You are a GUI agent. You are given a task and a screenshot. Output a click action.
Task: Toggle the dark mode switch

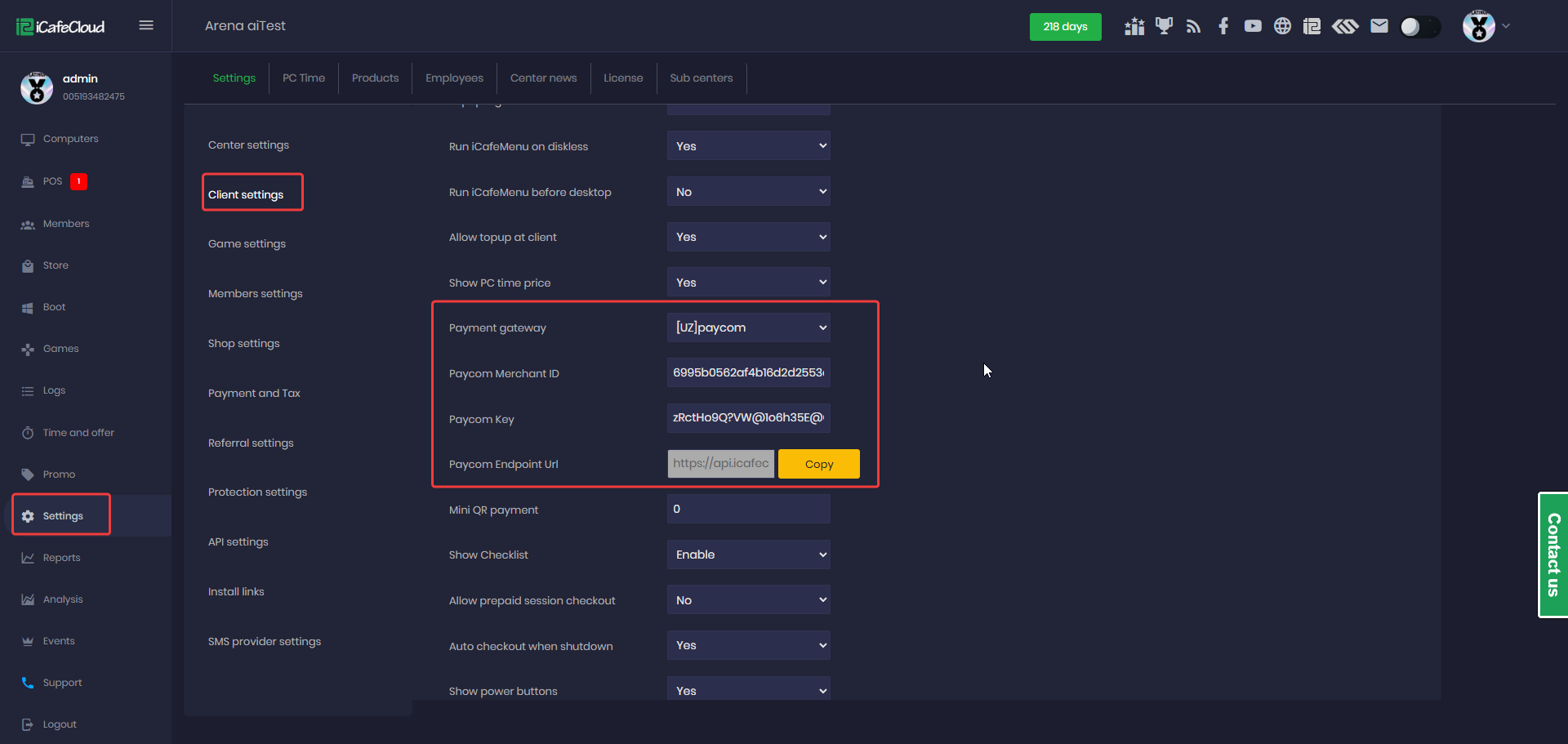click(1419, 26)
